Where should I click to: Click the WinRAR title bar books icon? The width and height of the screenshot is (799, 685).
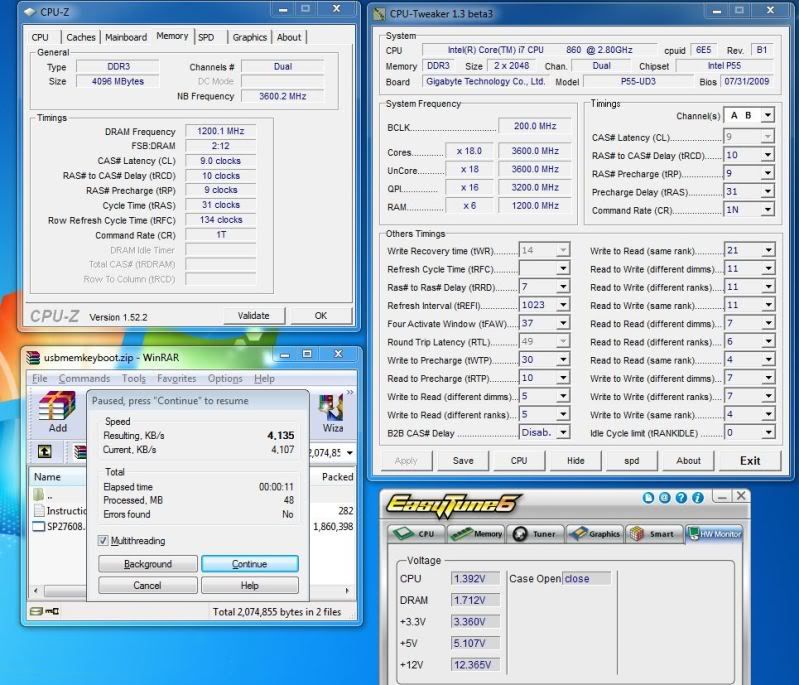point(33,357)
